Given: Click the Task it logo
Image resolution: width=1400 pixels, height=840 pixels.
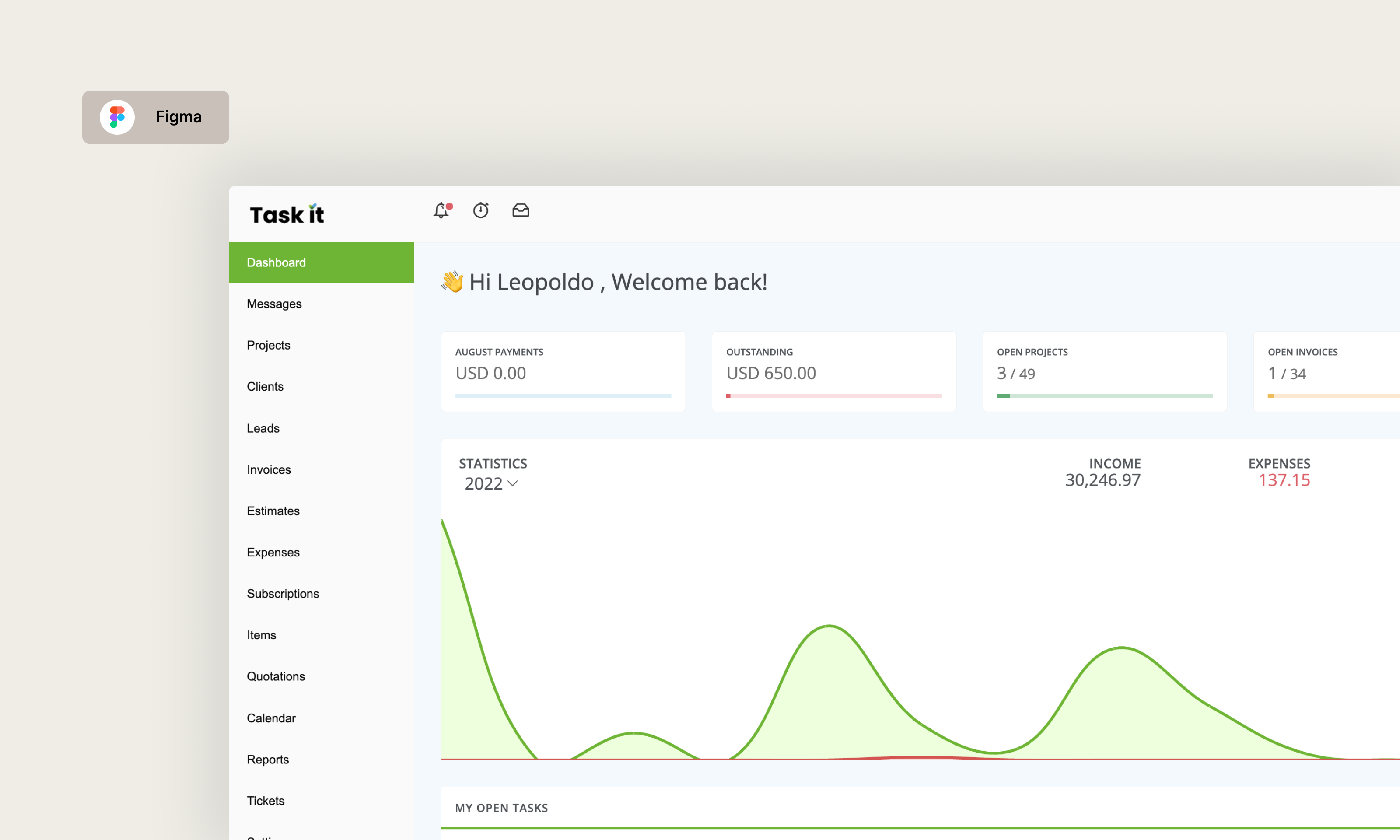Looking at the screenshot, I should [x=287, y=214].
